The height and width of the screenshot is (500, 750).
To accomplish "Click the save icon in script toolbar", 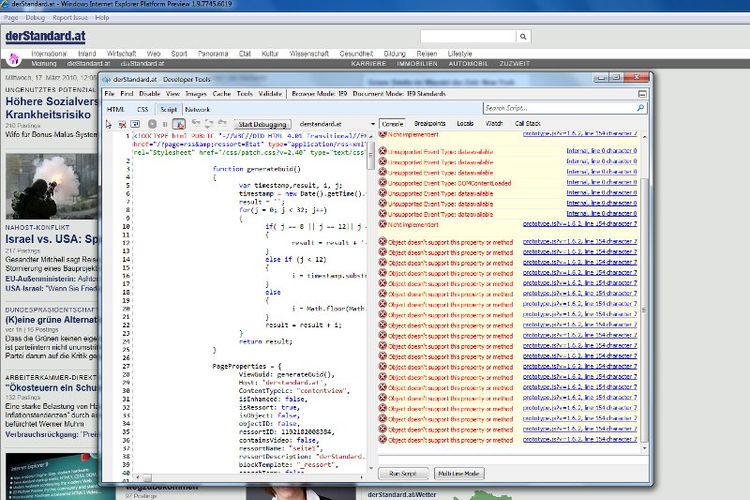I will [x=134, y=123].
